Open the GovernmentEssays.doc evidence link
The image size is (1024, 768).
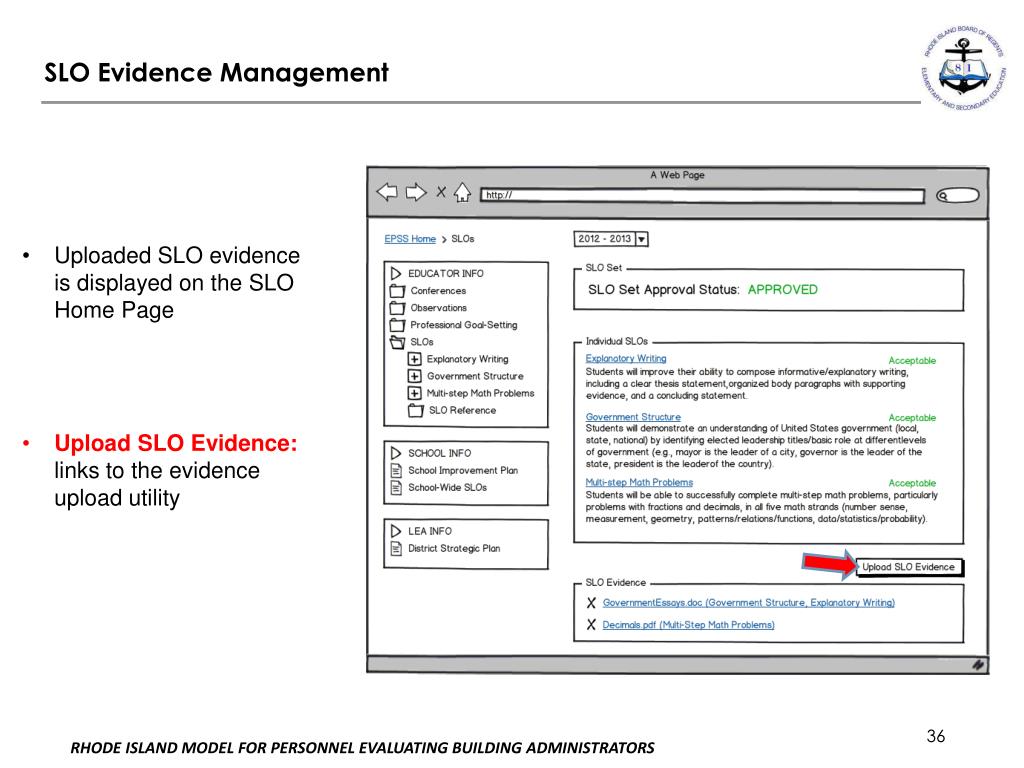748,603
